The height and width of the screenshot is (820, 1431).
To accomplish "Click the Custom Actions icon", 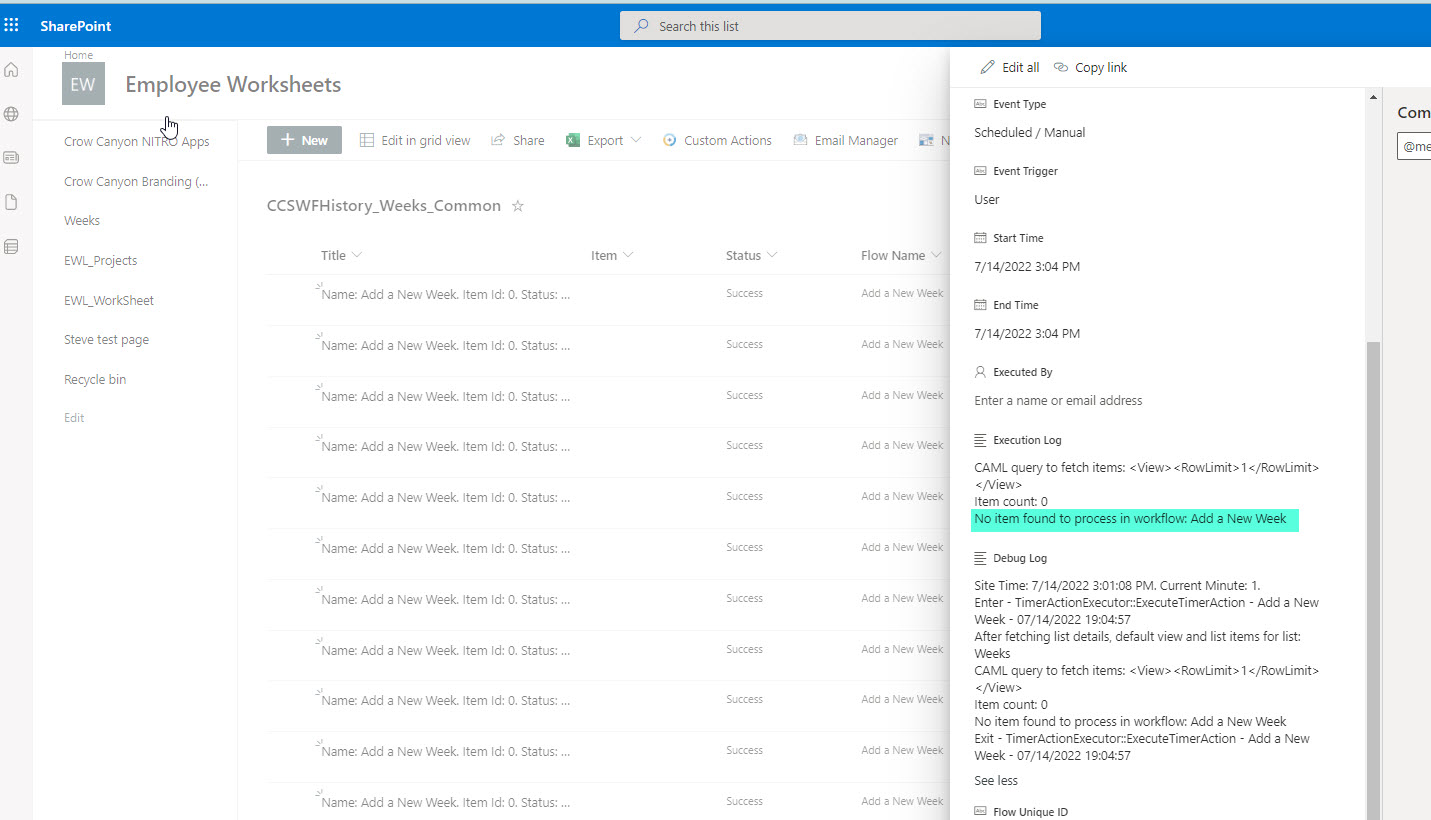I will click(x=670, y=141).
